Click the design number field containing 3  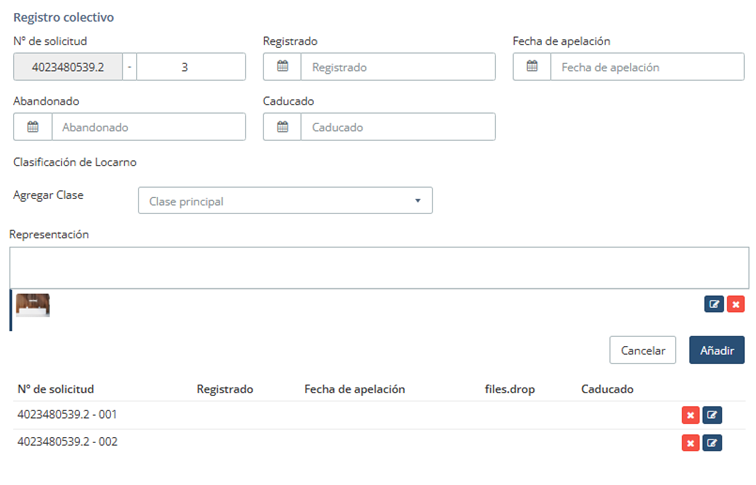tap(191, 67)
